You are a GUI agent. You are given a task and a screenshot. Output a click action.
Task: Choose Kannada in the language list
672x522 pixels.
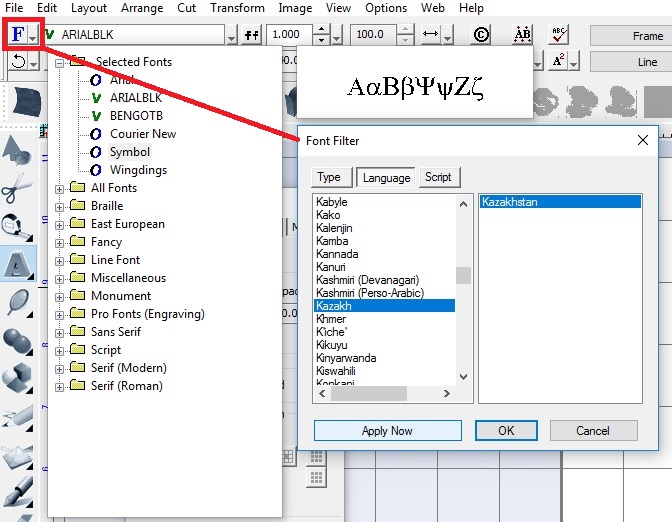point(337,254)
